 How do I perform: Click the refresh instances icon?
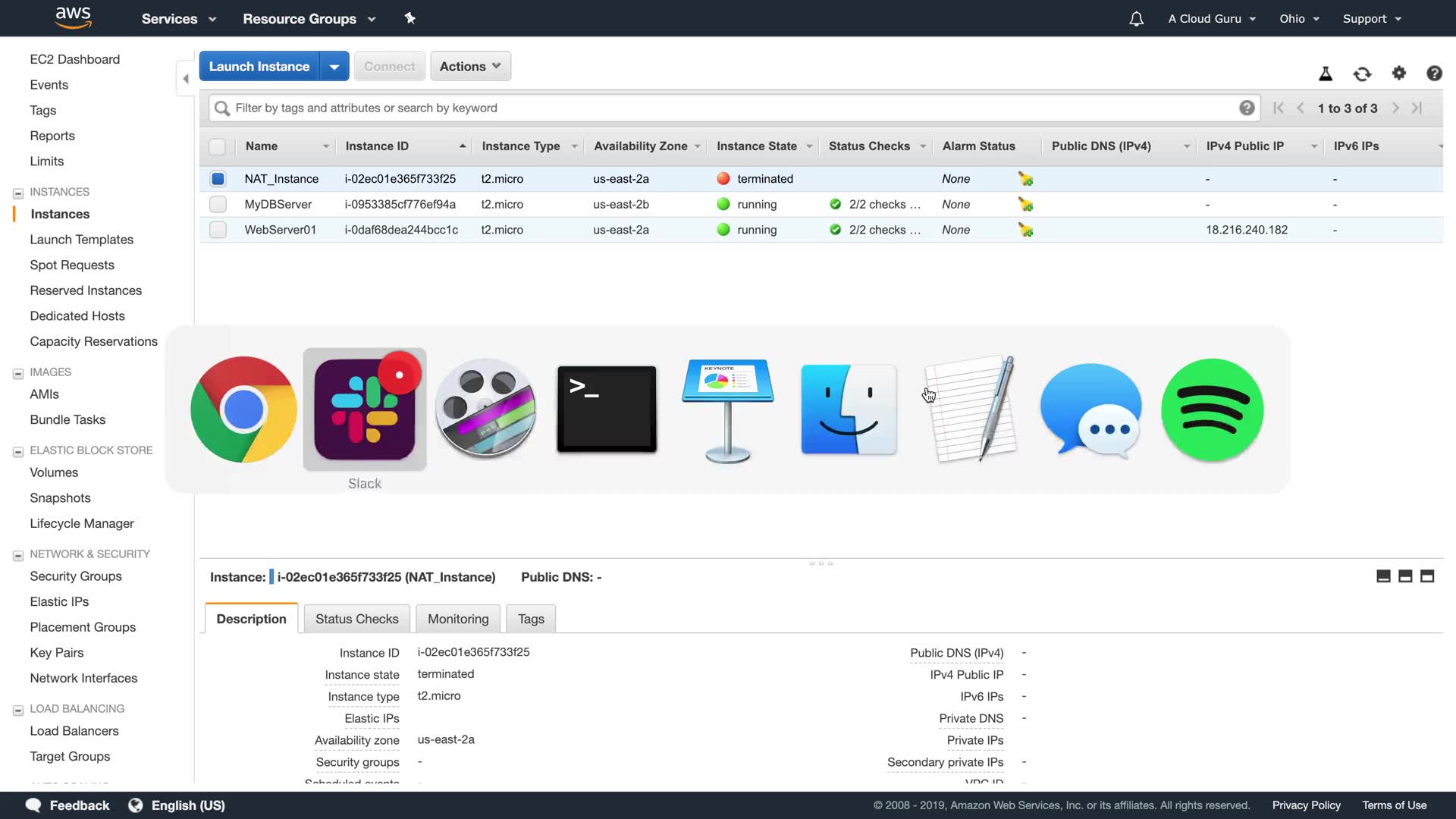pyautogui.click(x=1362, y=74)
